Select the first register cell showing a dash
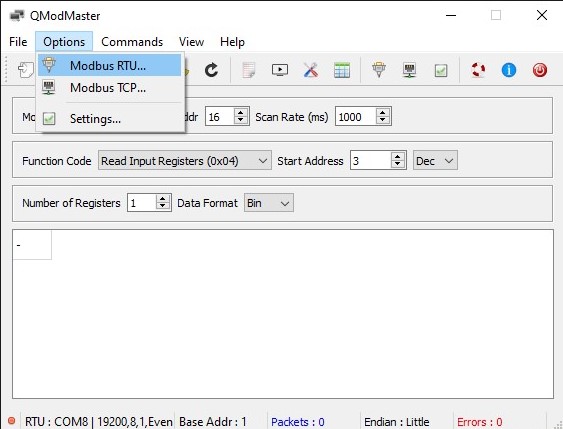563x429 pixels. (x=32, y=245)
